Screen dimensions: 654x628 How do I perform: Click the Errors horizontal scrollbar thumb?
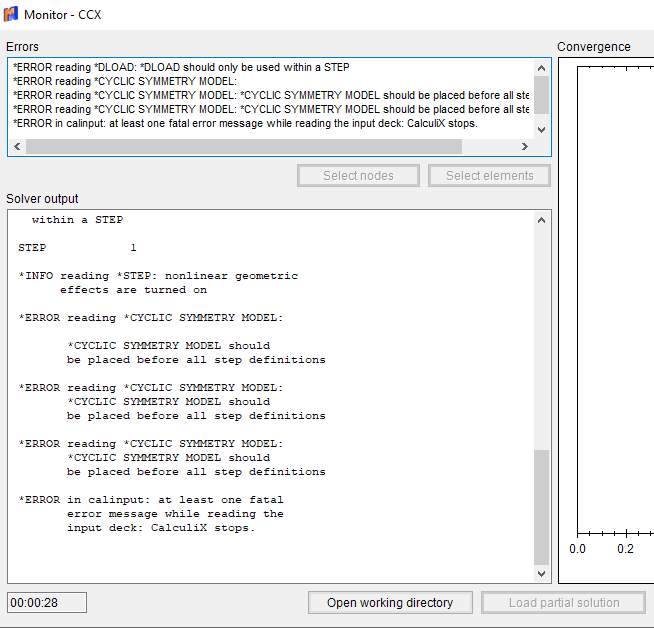tap(243, 146)
